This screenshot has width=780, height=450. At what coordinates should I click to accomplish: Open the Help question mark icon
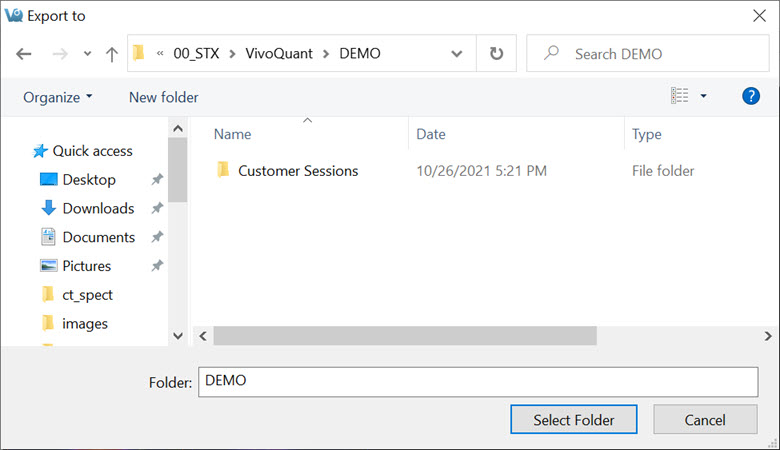(x=751, y=96)
